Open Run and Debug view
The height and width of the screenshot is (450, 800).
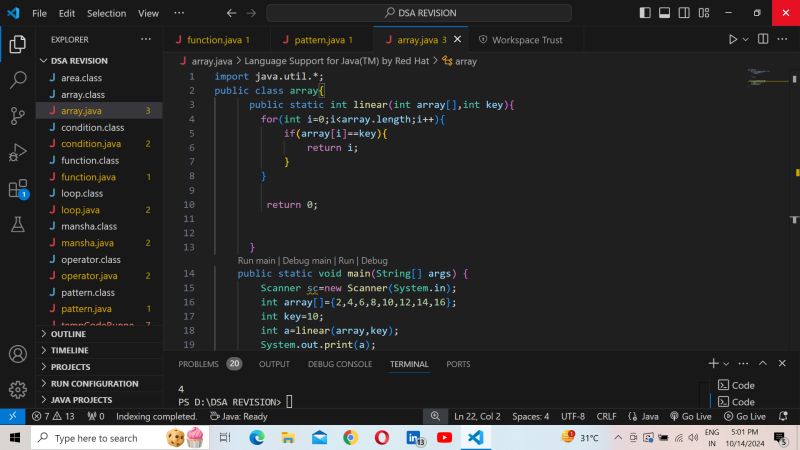(x=17, y=152)
